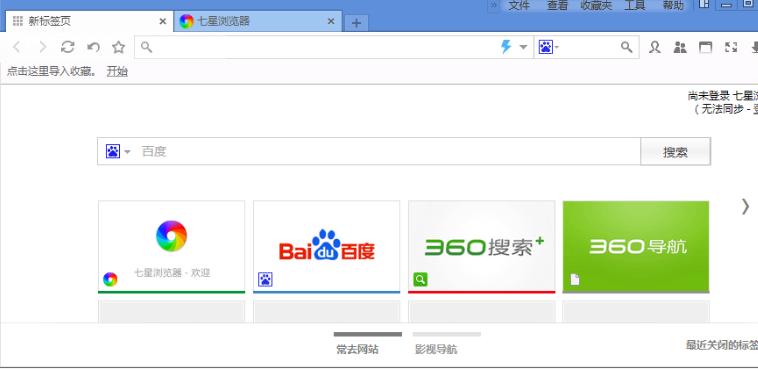Click the forward navigation arrow
The image size is (758, 370).
43,47
